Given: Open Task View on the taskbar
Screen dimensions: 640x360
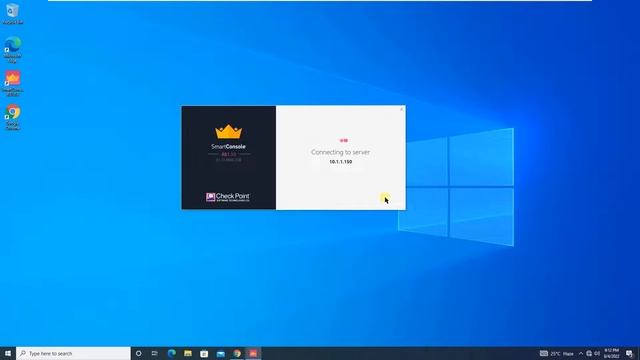Looking at the screenshot, I should click(155, 353).
